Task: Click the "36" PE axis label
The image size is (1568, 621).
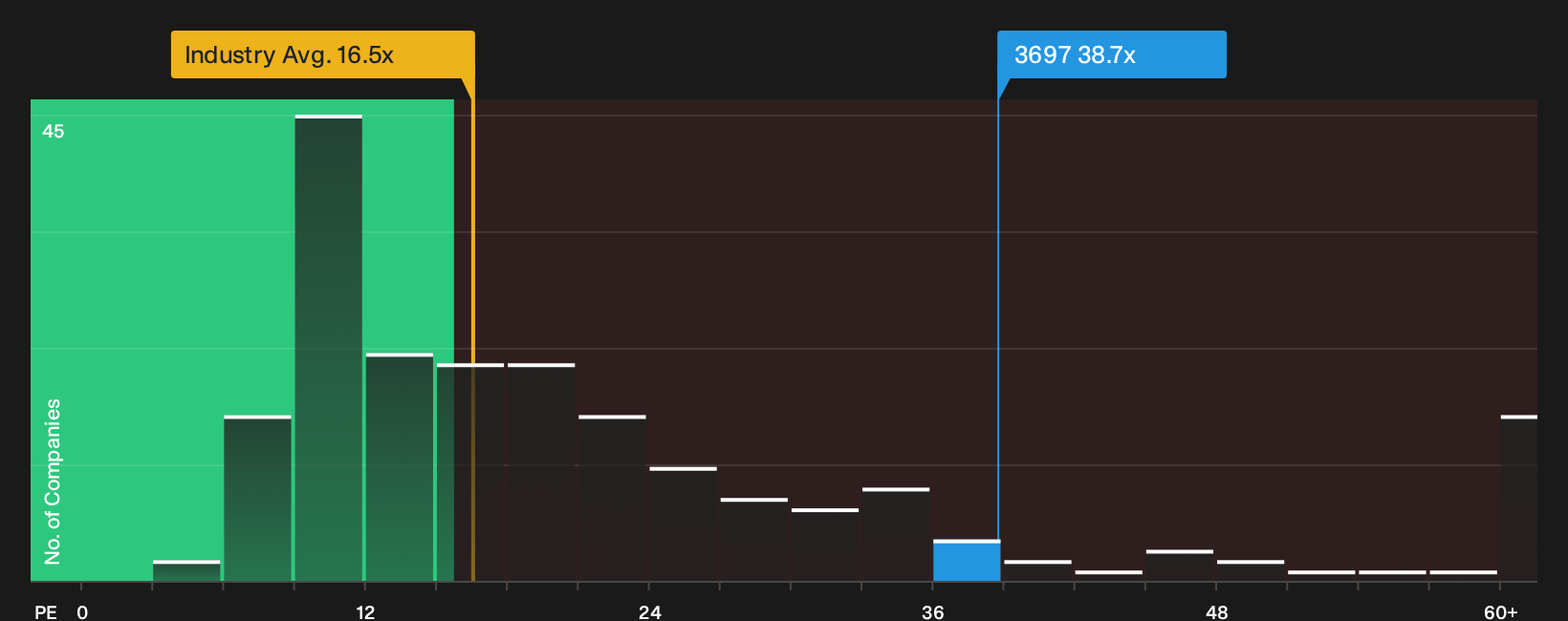Action: (933, 611)
